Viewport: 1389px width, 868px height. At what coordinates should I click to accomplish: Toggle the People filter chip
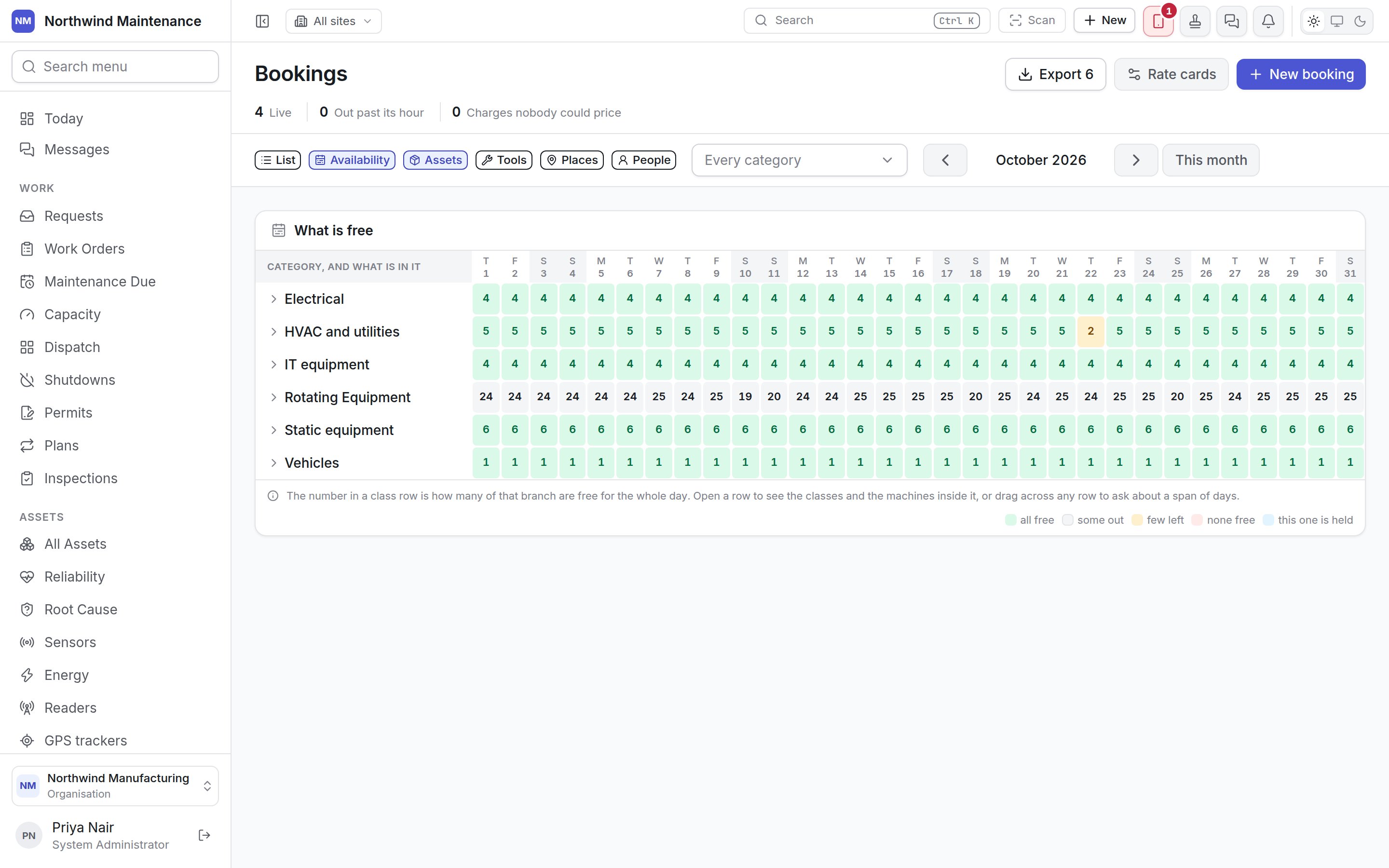pyautogui.click(x=643, y=160)
